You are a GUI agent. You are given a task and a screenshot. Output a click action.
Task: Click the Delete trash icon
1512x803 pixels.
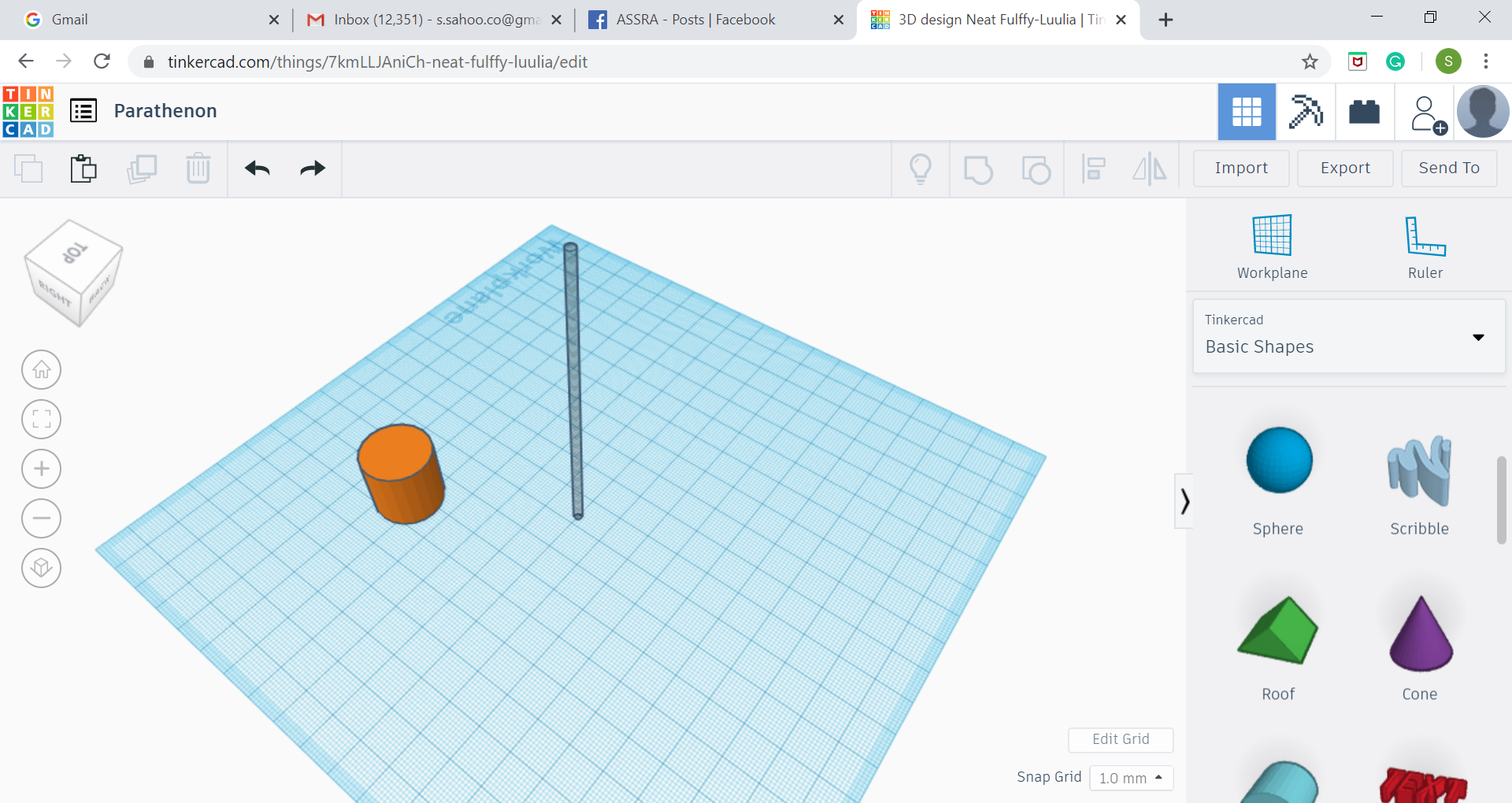click(198, 168)
